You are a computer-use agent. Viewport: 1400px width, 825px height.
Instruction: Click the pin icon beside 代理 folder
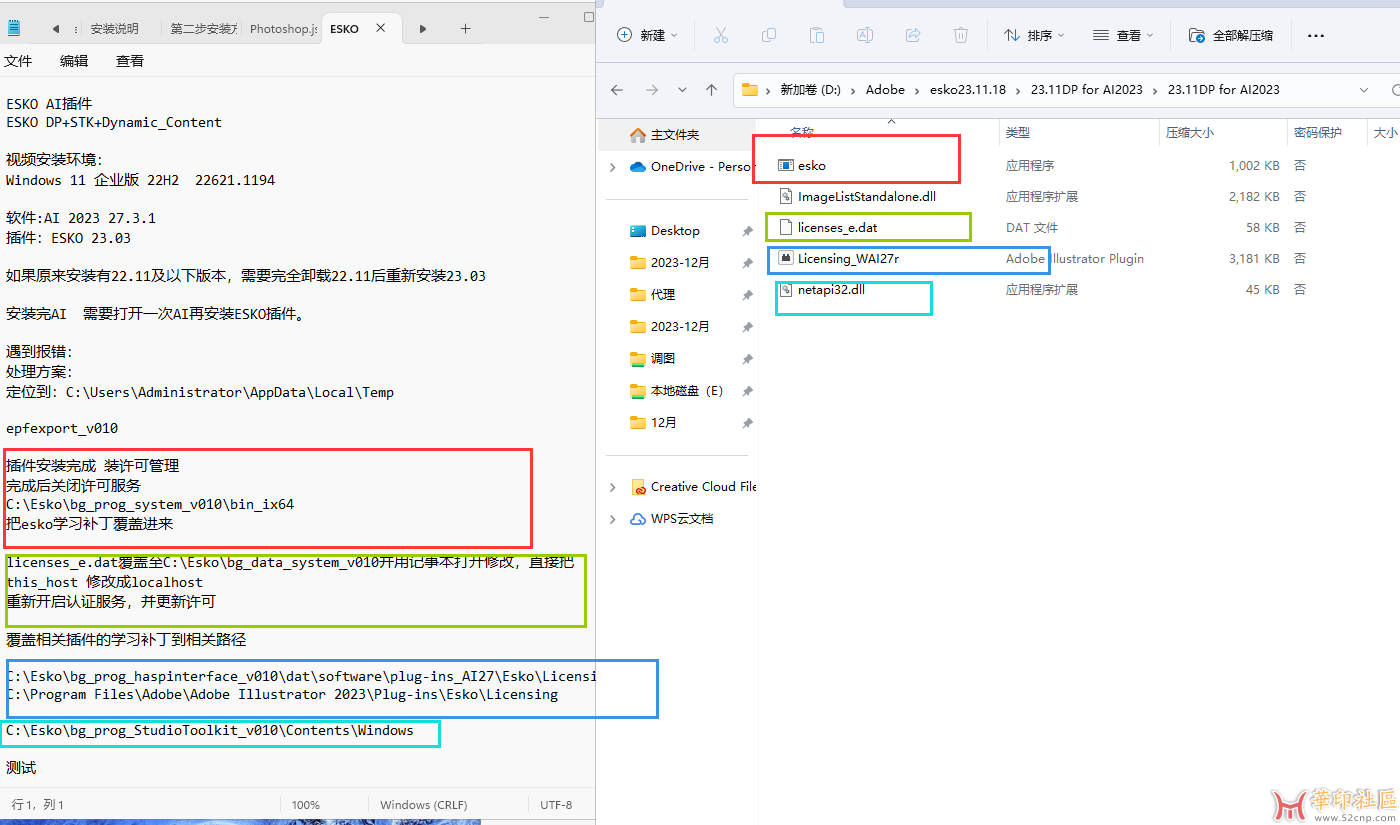746,295
